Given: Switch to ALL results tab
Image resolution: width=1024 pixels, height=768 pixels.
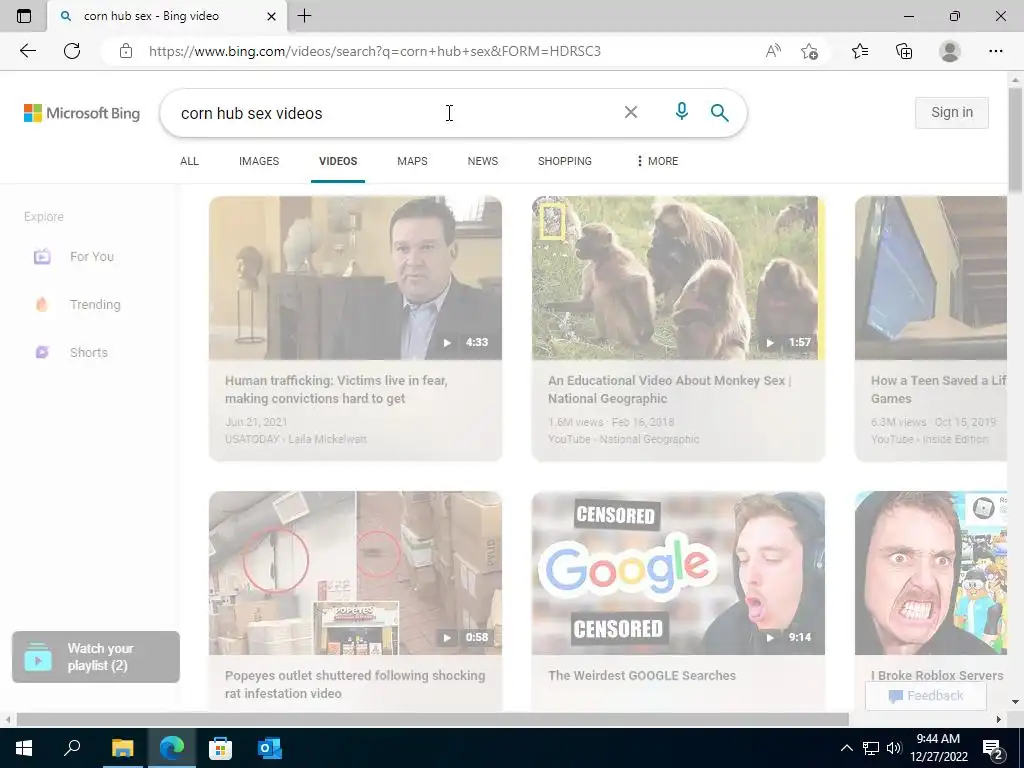Looking at the screenshot, I should point(189,161).
